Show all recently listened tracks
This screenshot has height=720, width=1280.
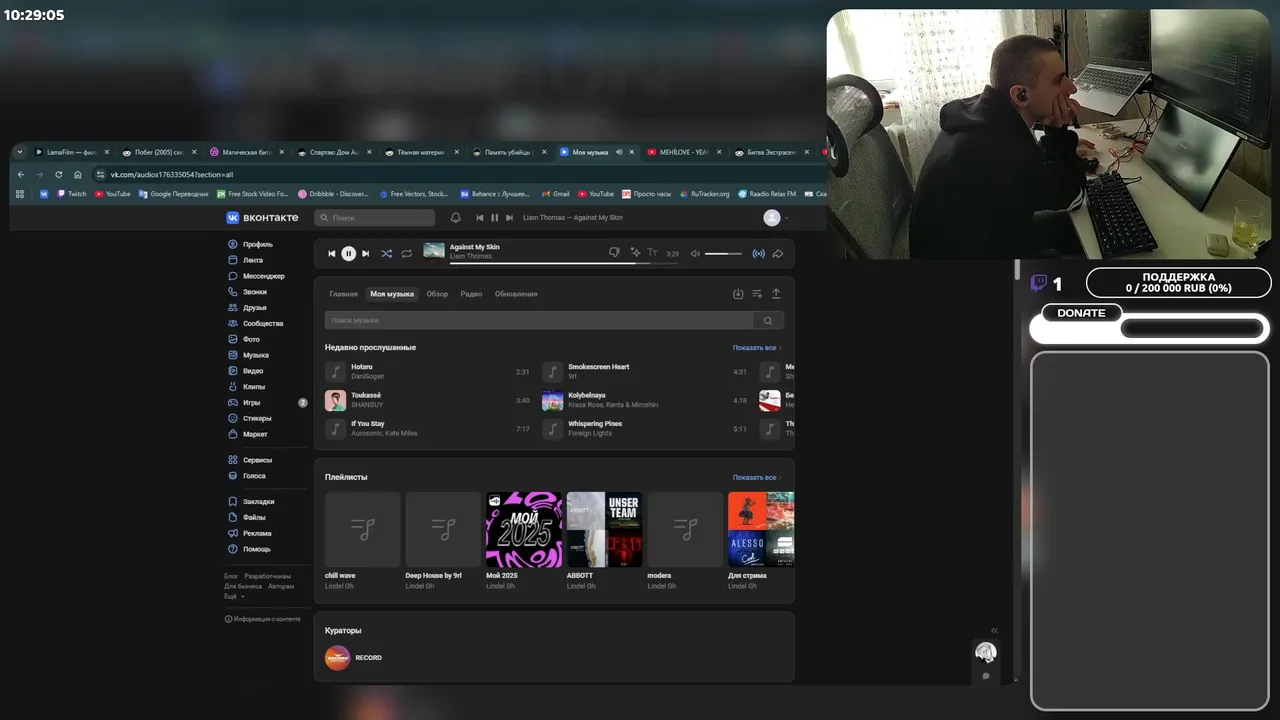(x=756, y=348)
